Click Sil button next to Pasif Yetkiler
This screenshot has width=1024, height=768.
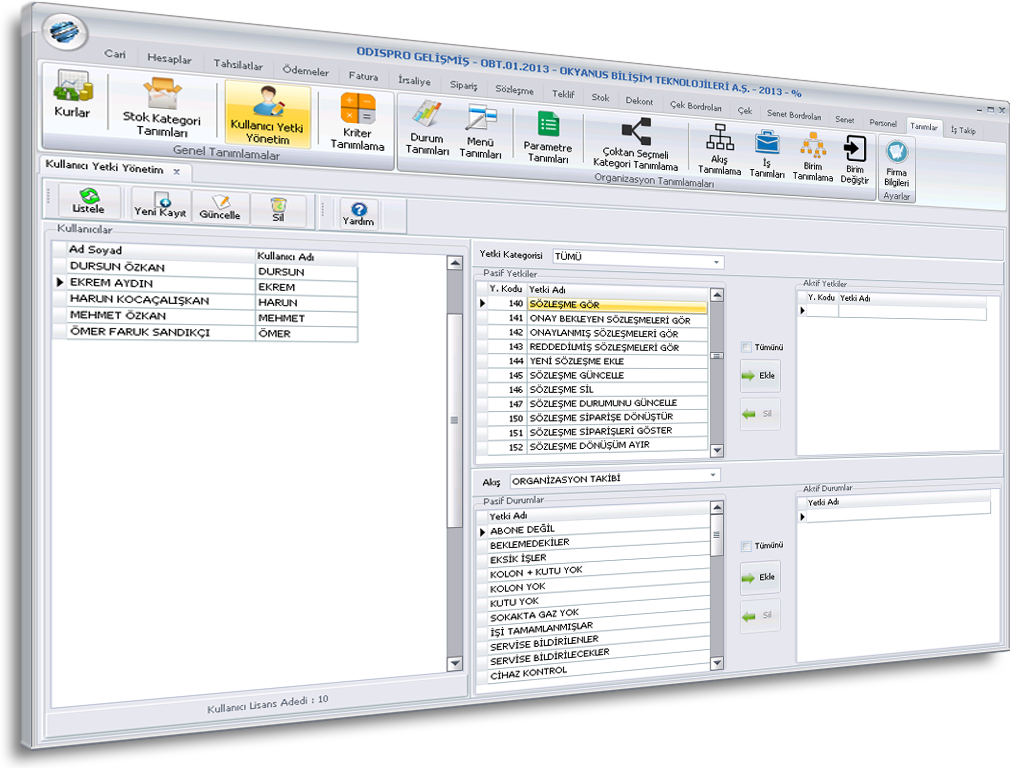point(760,413)
